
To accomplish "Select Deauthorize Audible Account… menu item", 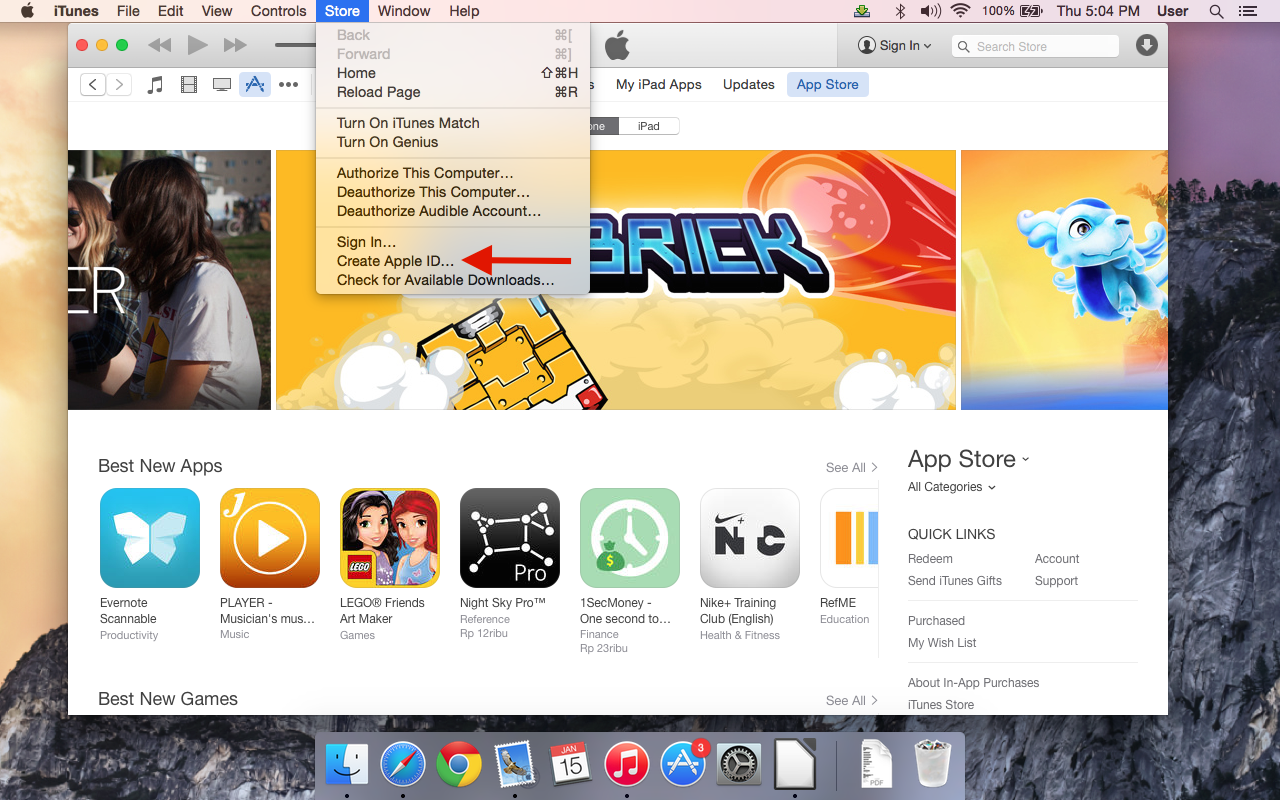I will pos(439,211).
